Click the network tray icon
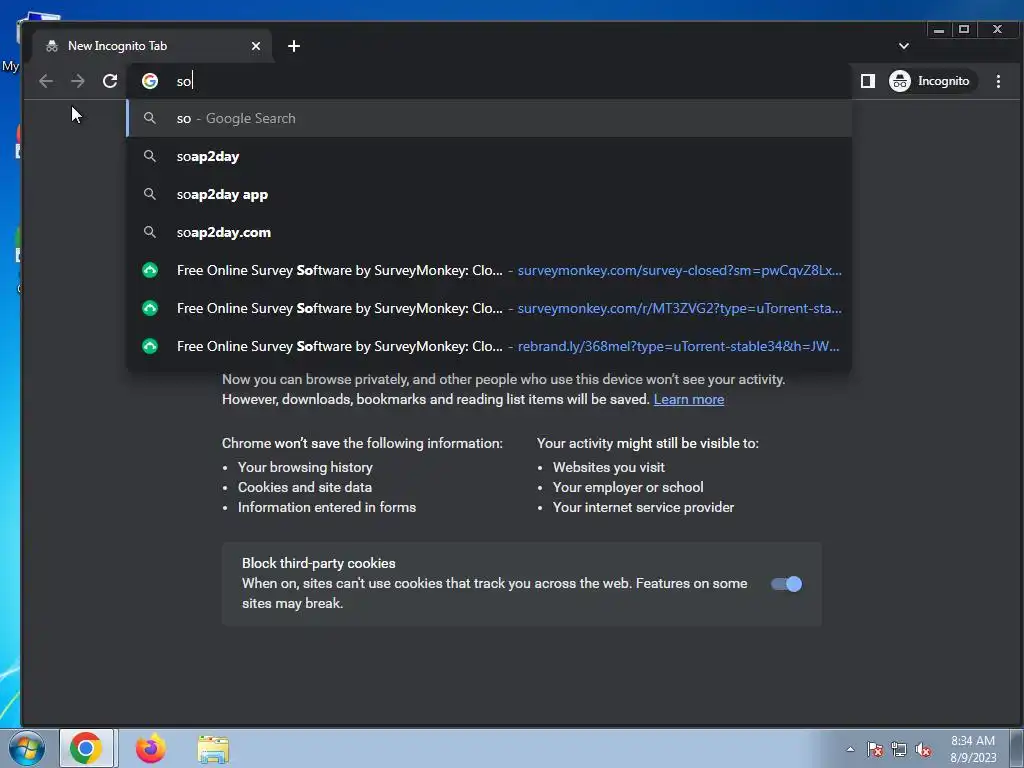Screen dimensions: 1024x768 coord(899,749)
